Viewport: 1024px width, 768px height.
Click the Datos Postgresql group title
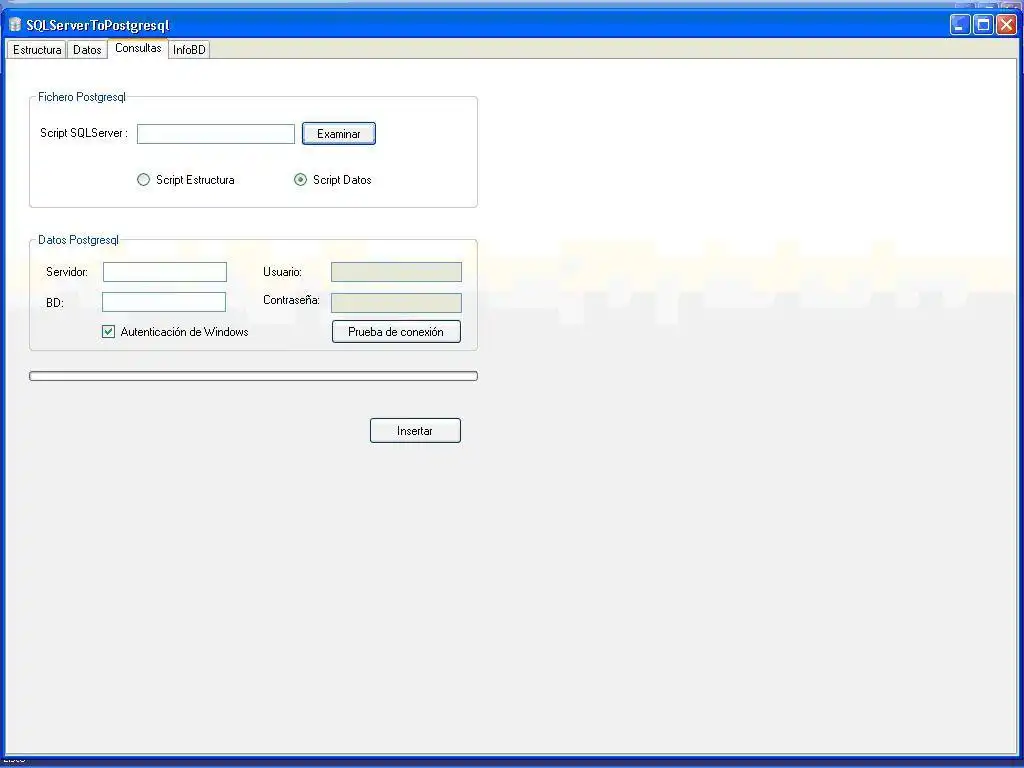point(78,240)
